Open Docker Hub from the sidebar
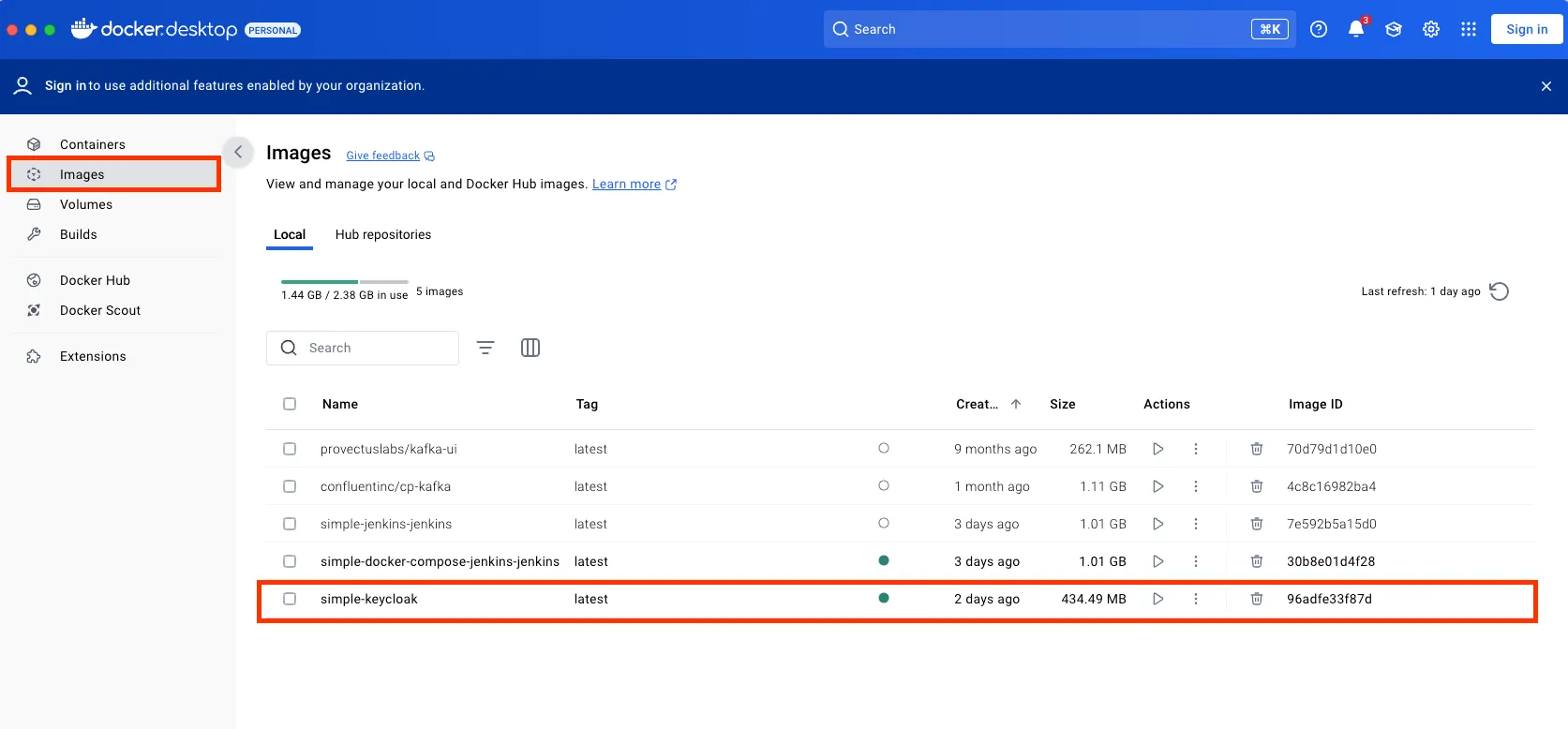Image resolution: width=1568 pixels, height=729 pixels. 113,280
